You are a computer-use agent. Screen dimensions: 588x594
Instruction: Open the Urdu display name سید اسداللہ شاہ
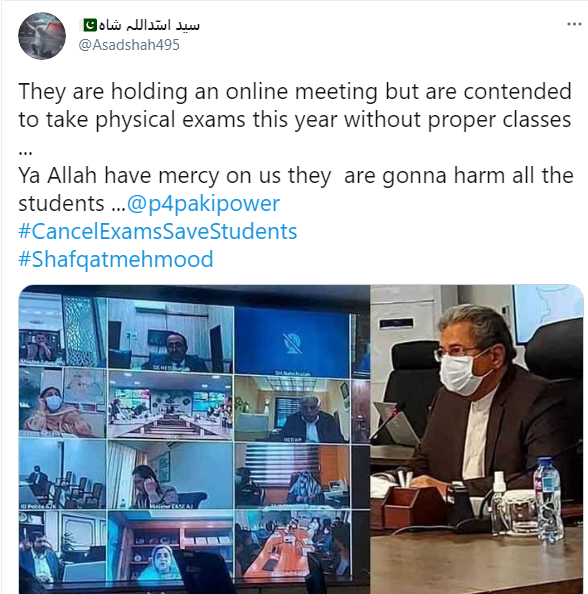[x=149, y=25]
